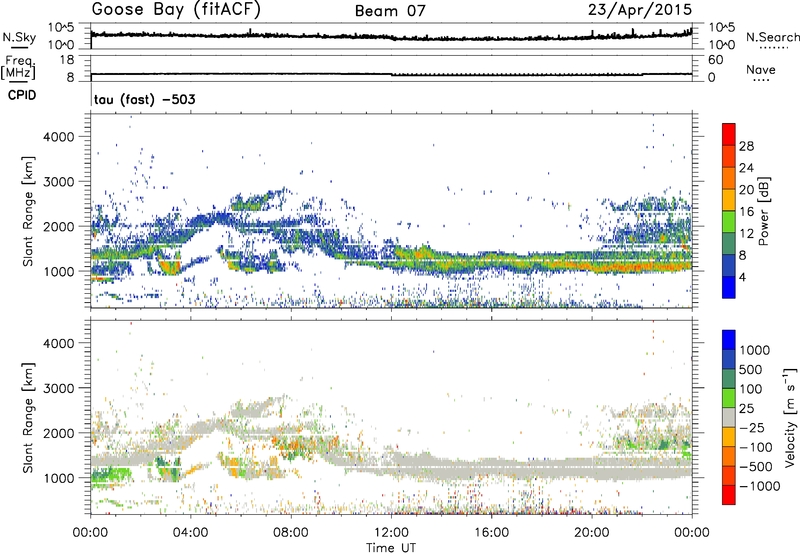
Task: Click the "20:00" time tick label
Action: point(592,533)
